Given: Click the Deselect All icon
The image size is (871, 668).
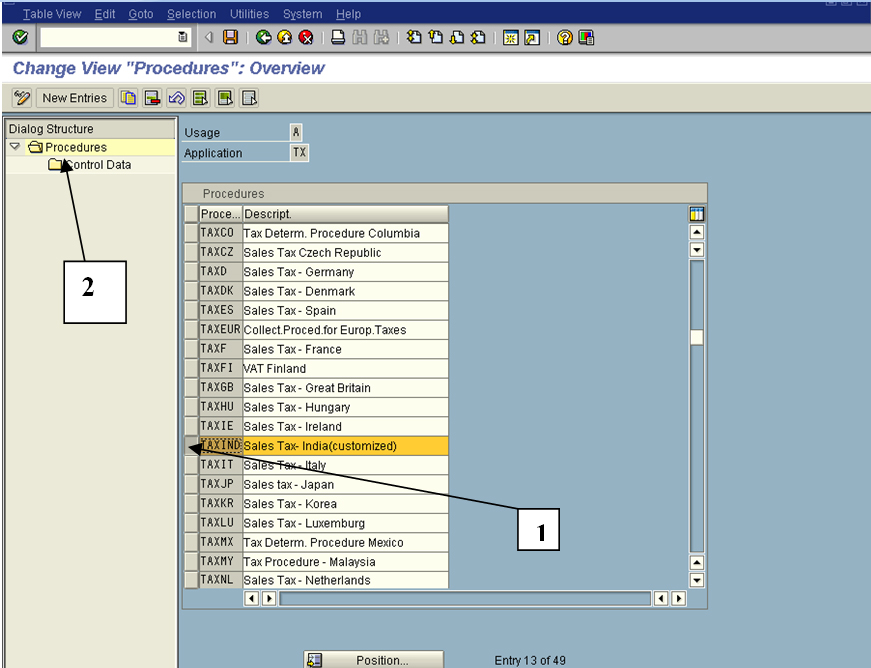Looking at the screenshot, I should pyautogui.click(x=249, y=98).
